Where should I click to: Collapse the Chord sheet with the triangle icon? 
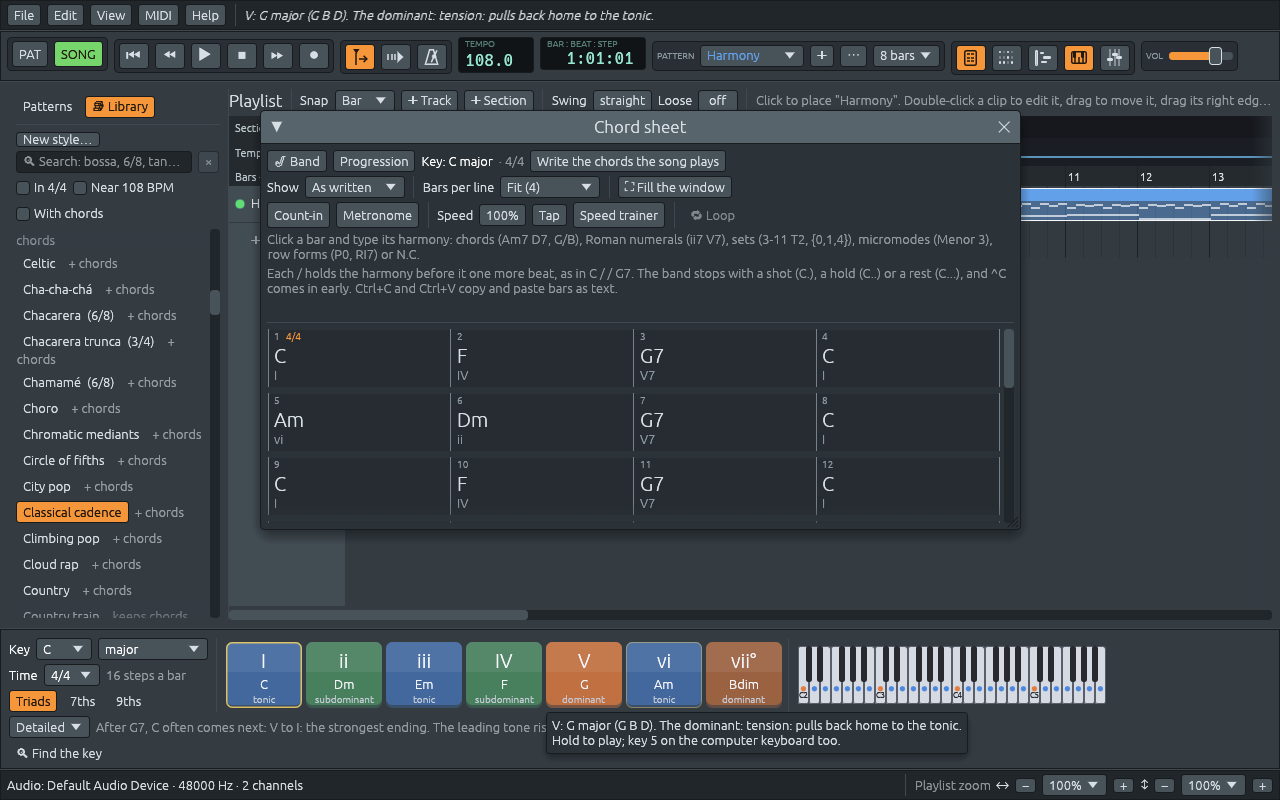pyautogui.click(x=277, y=127)
